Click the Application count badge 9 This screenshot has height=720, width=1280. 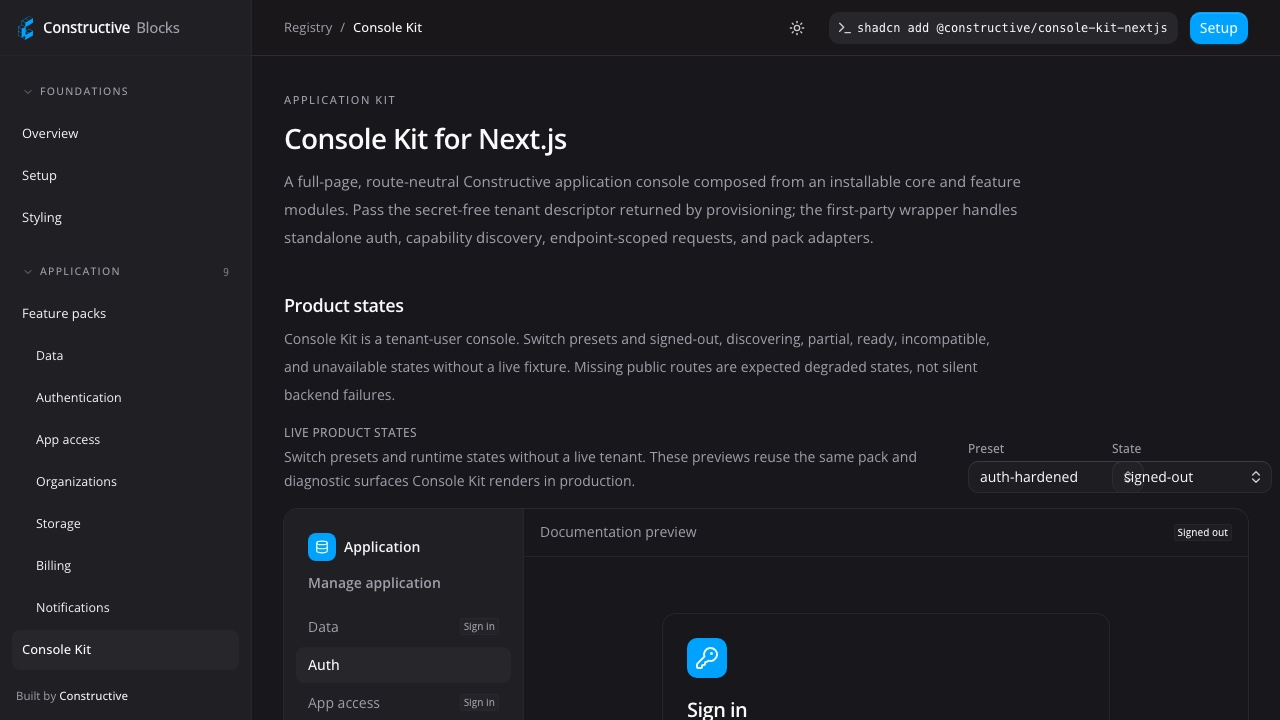pyautogui.click(x=226, y=272)
